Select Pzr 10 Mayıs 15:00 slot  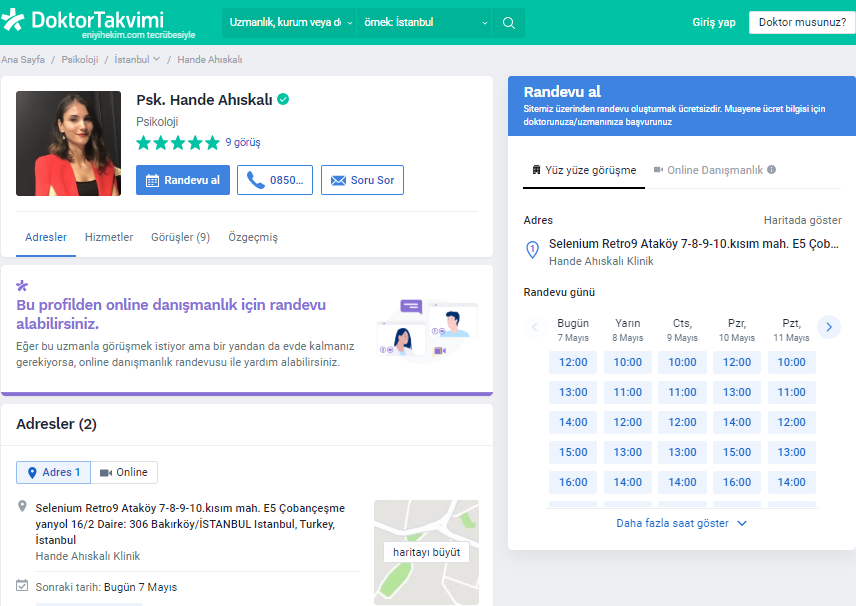tap(737, 452)
